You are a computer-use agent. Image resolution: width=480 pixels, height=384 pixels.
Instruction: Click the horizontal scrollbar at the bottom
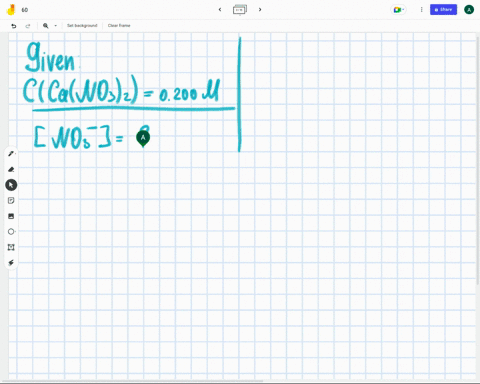tap(132, 381)
